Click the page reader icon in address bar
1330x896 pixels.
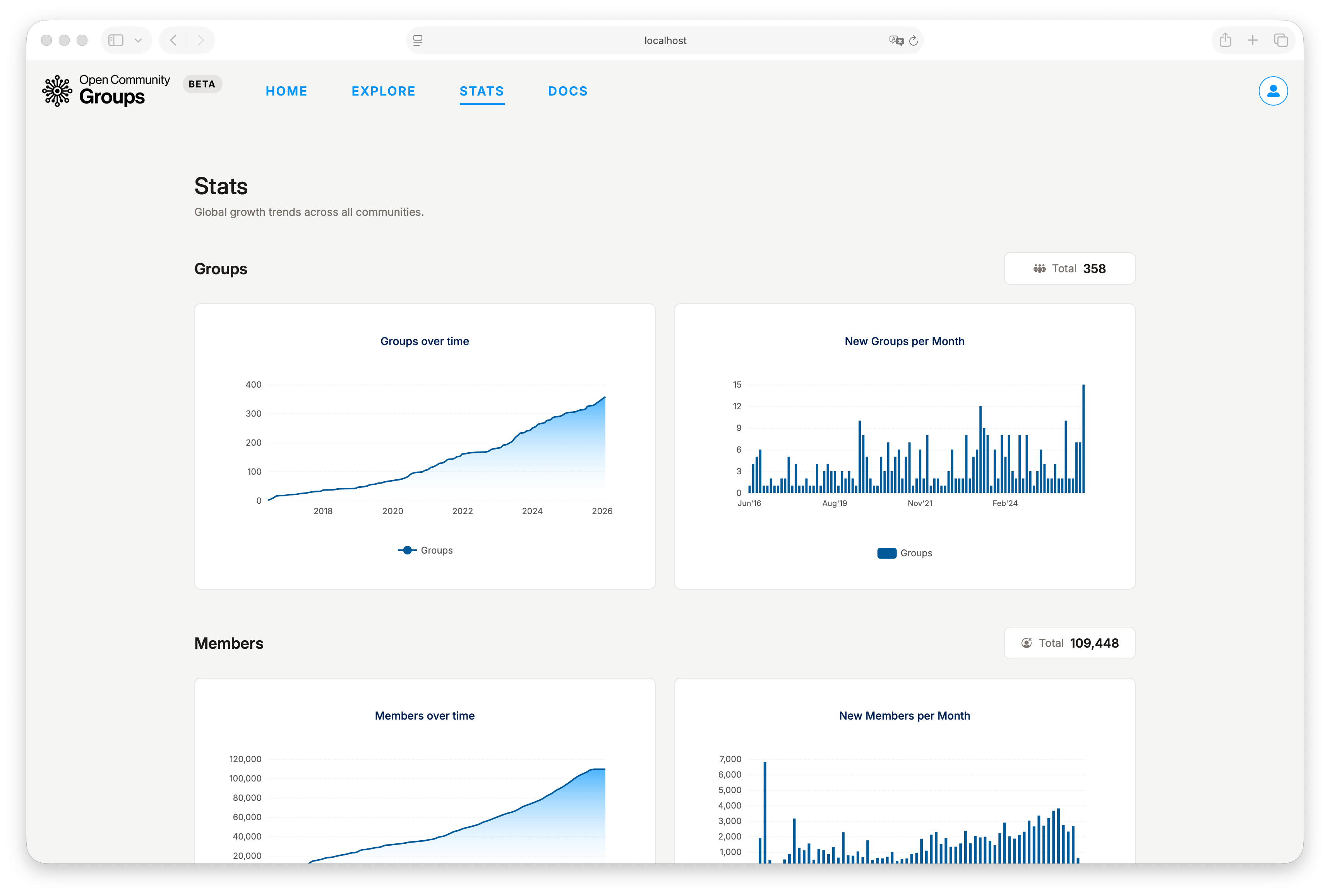[418, 41]
